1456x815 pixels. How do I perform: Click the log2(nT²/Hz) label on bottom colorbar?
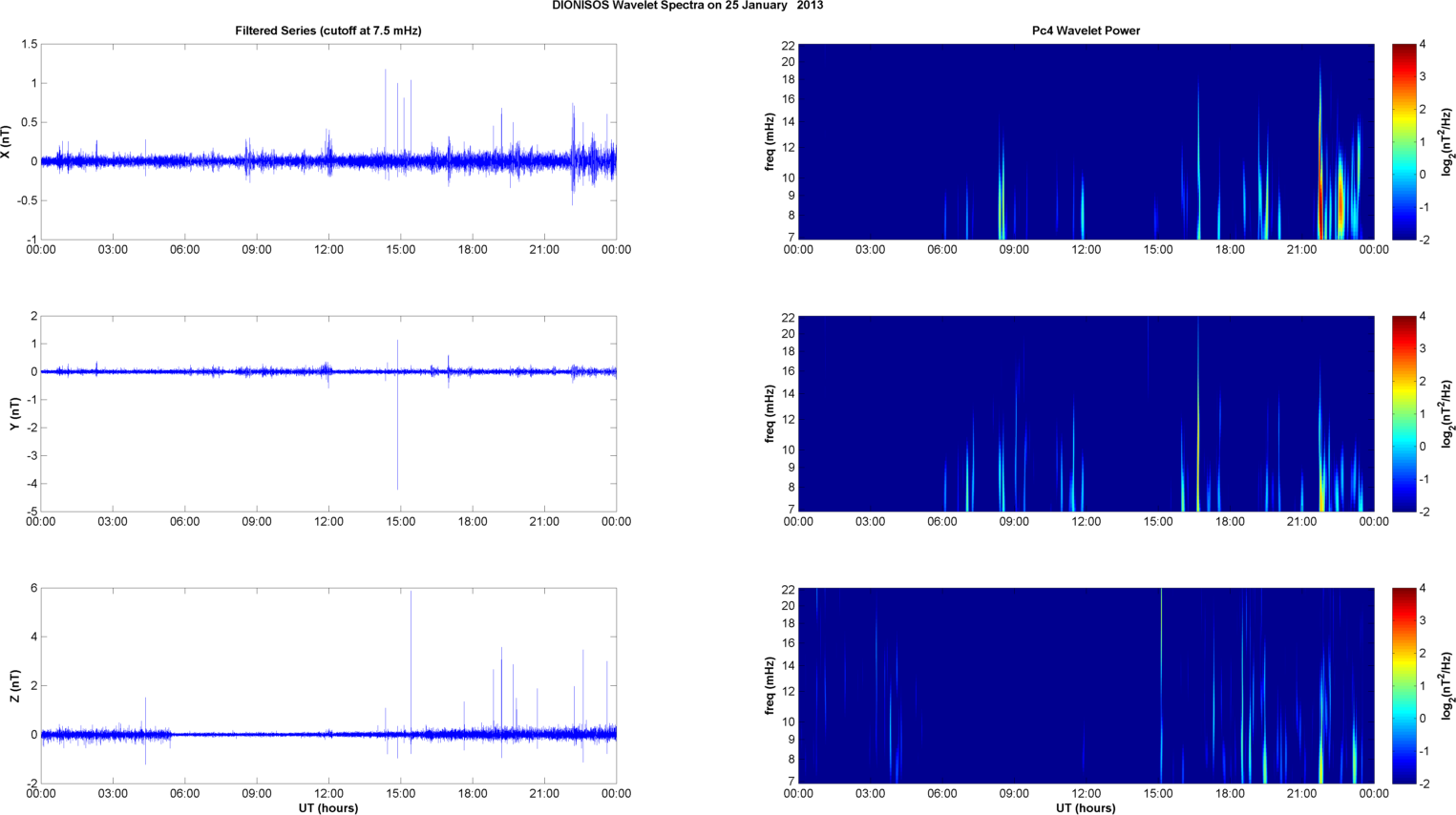1447,685
